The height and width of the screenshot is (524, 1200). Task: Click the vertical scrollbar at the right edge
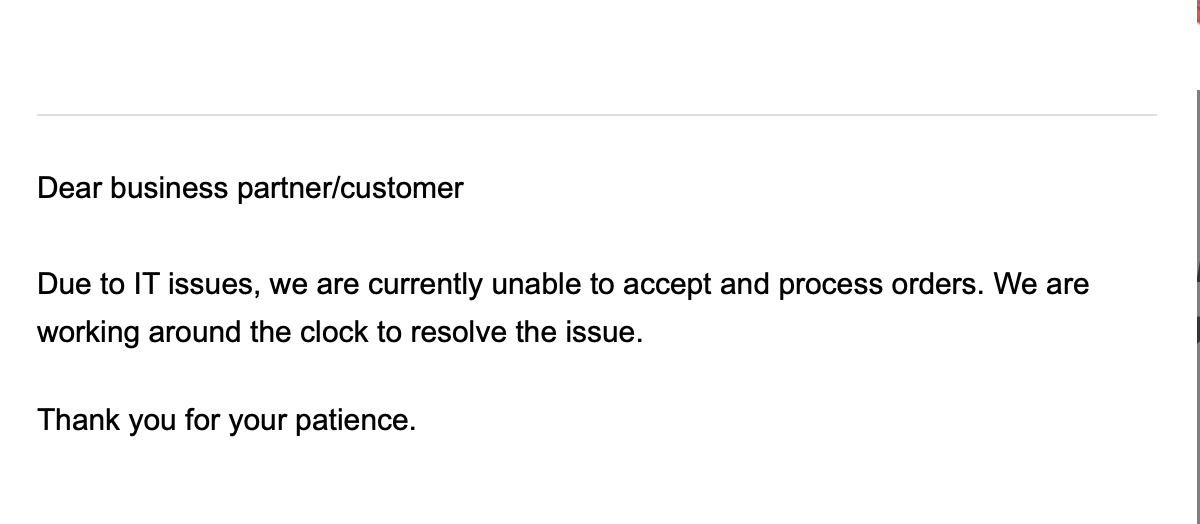(x=1198, y=300)
